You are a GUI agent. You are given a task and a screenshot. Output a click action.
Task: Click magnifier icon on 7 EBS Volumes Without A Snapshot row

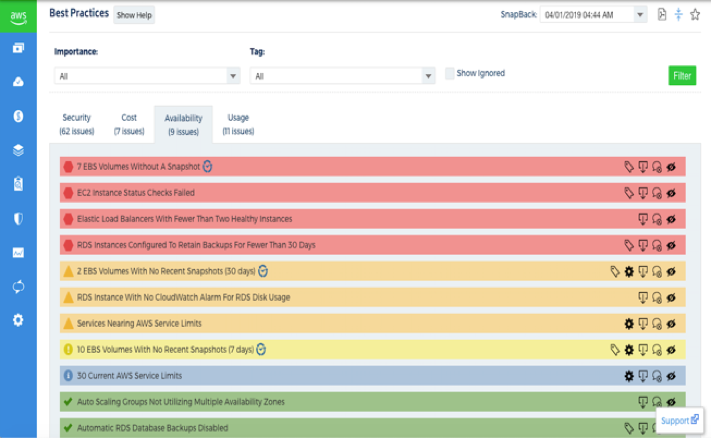coord(657,167)
